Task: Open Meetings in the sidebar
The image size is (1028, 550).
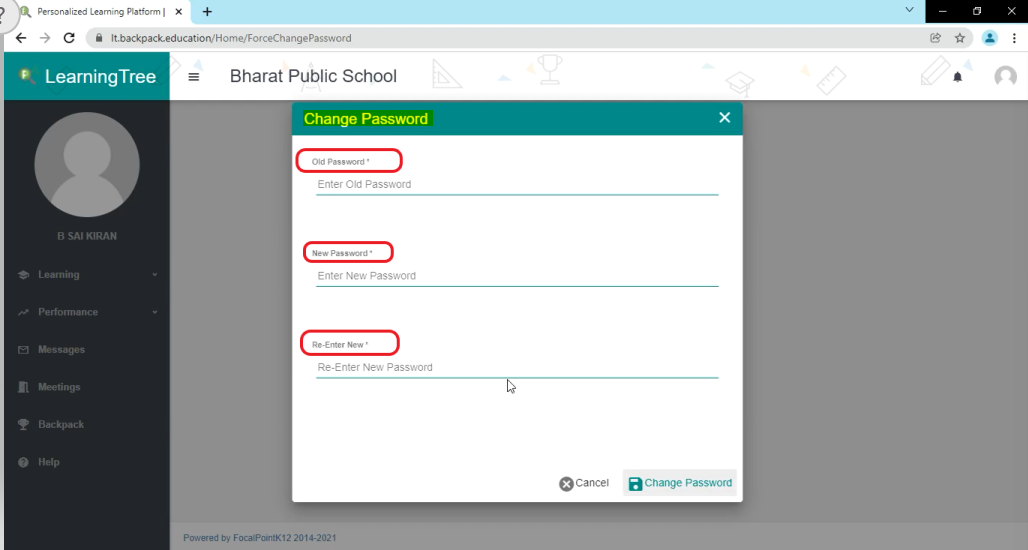Action: coord(59,387)
